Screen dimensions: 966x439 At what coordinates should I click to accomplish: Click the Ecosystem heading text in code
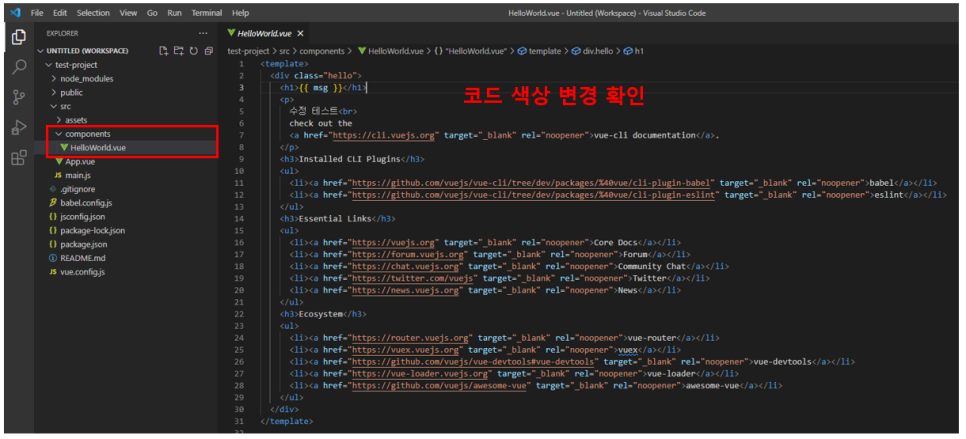[322, 314]
